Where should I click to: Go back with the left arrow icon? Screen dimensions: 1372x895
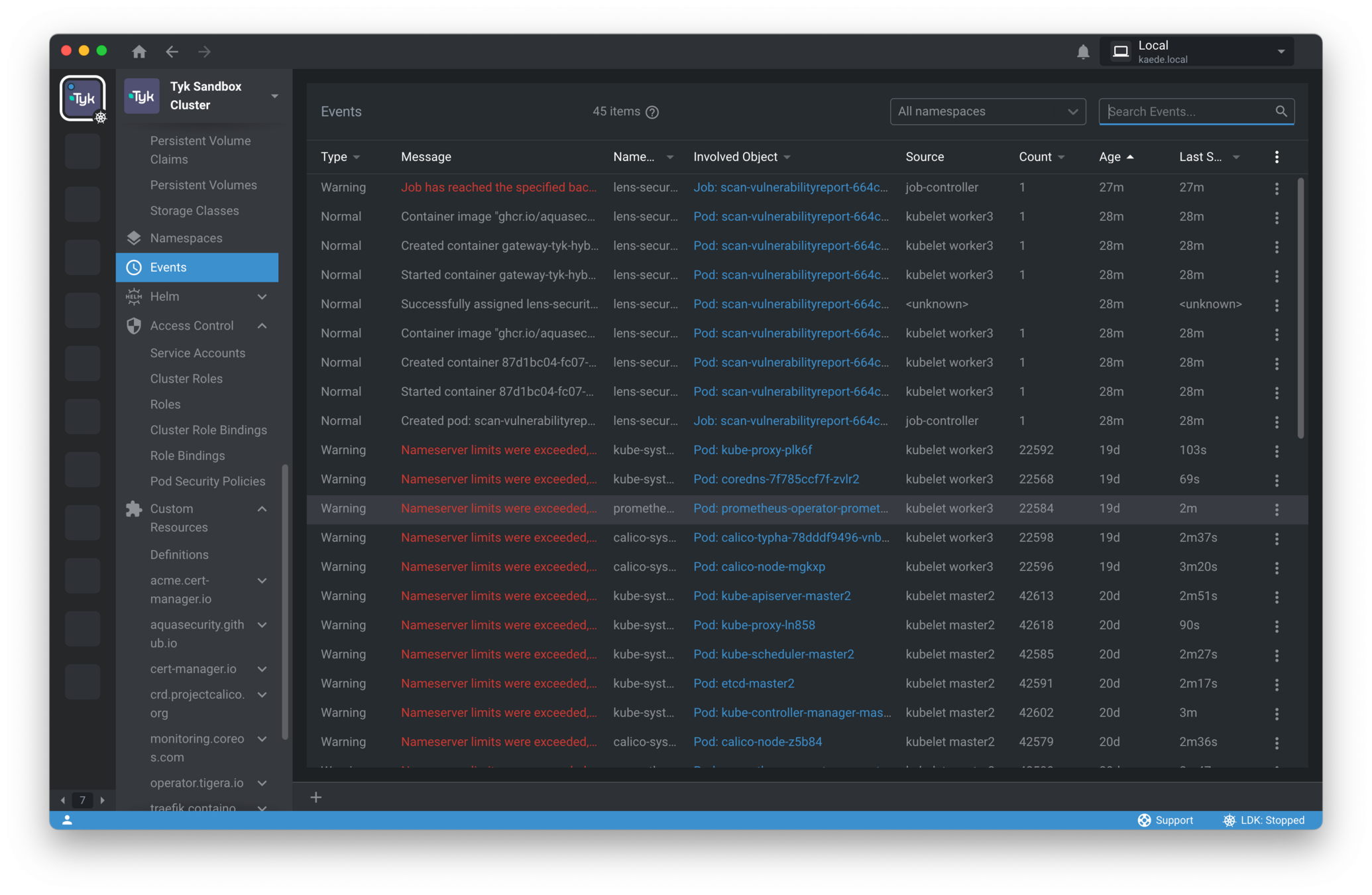click(172, 52)
